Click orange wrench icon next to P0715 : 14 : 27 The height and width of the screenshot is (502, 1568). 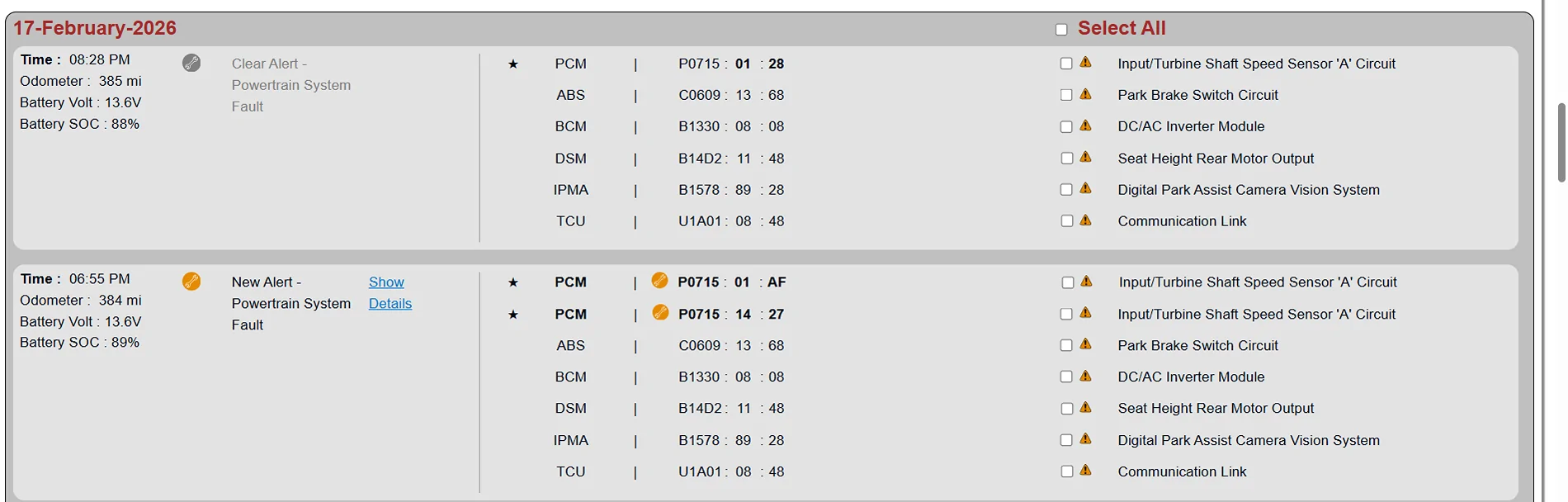pyautogui.click(x=660, y=312)
